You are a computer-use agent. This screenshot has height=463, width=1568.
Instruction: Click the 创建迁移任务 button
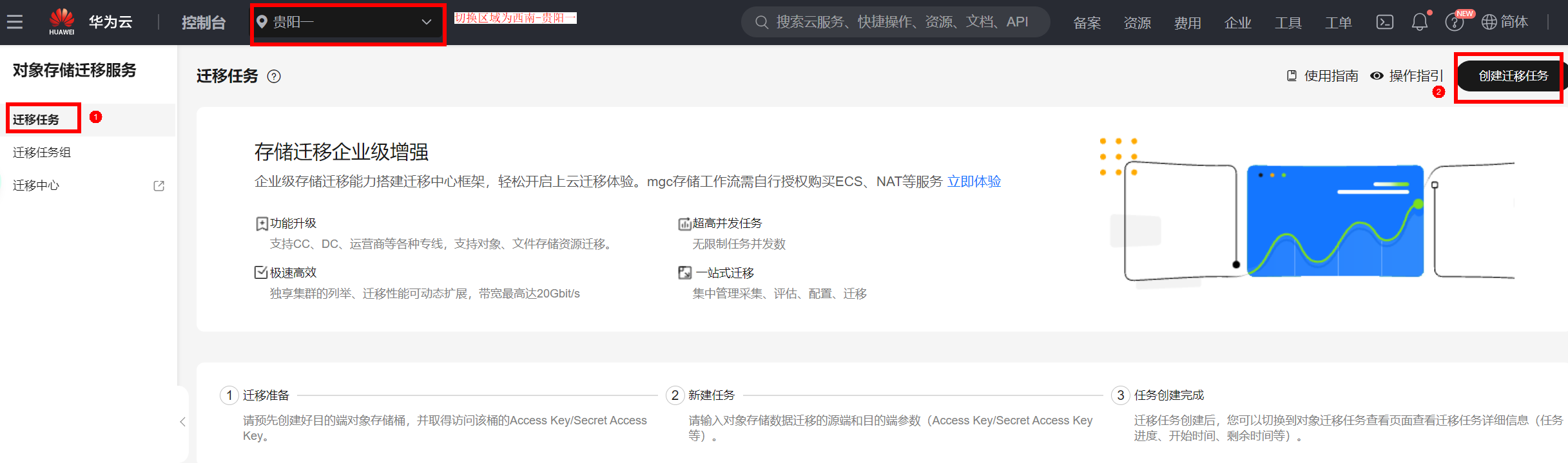coord(1513,76)
